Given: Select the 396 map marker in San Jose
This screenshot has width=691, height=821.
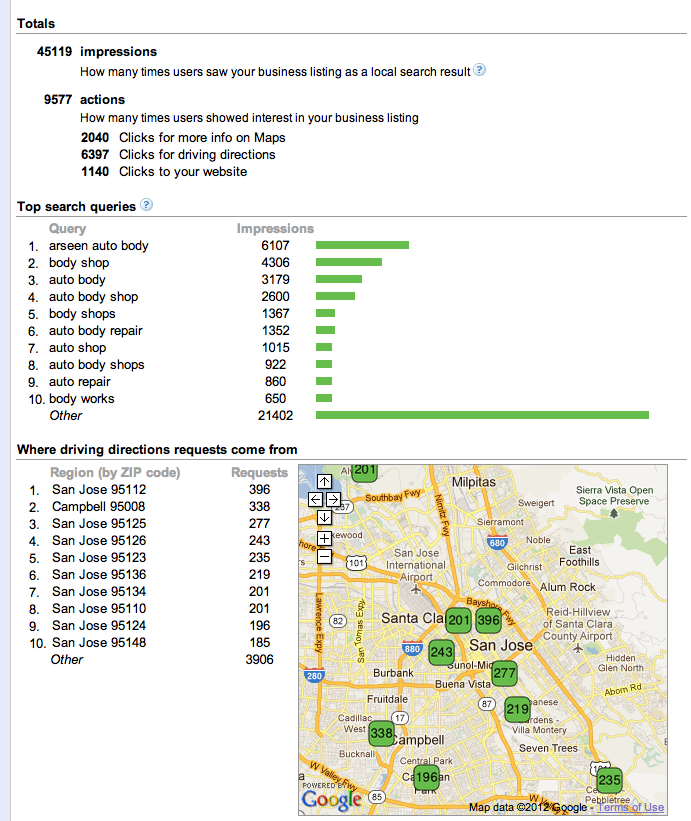Looking at the screenshot, I should click(488, 620).
